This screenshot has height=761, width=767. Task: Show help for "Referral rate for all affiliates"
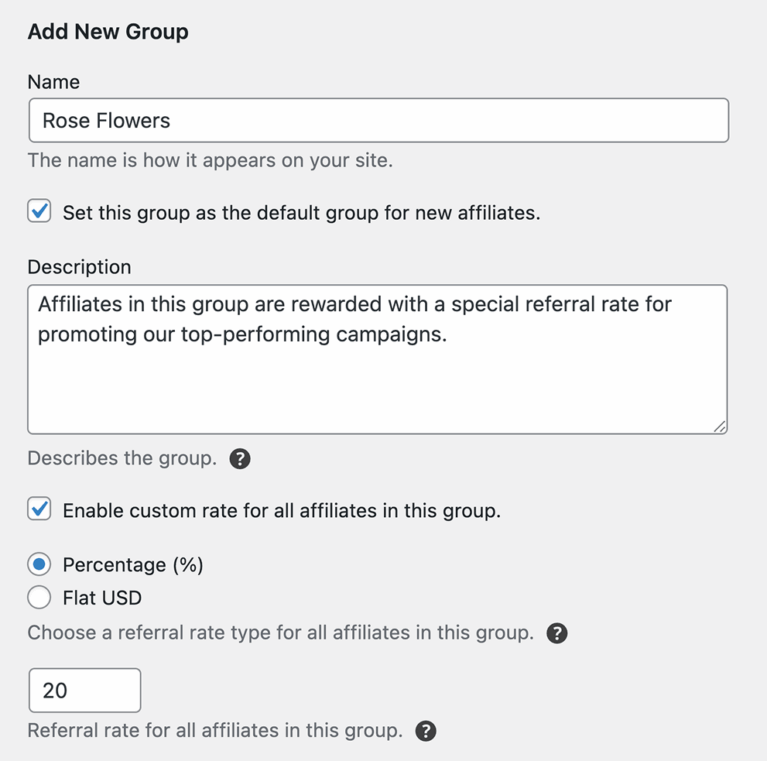point(426,731)
